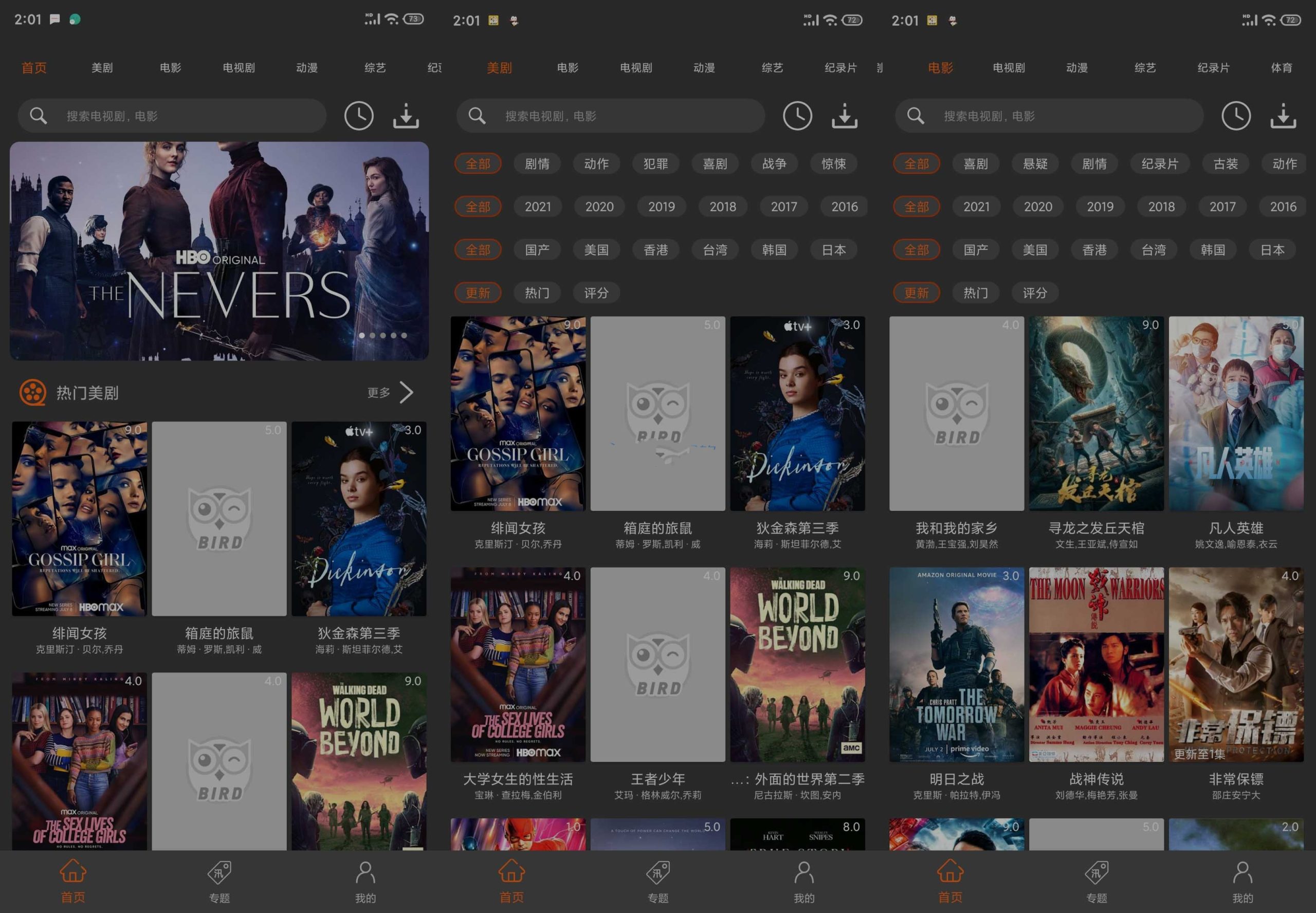The width and height of the screenshot is (1316, 913).
Task: Tap the search magnifier on the 首页 screen
Action: click(39, 116)
